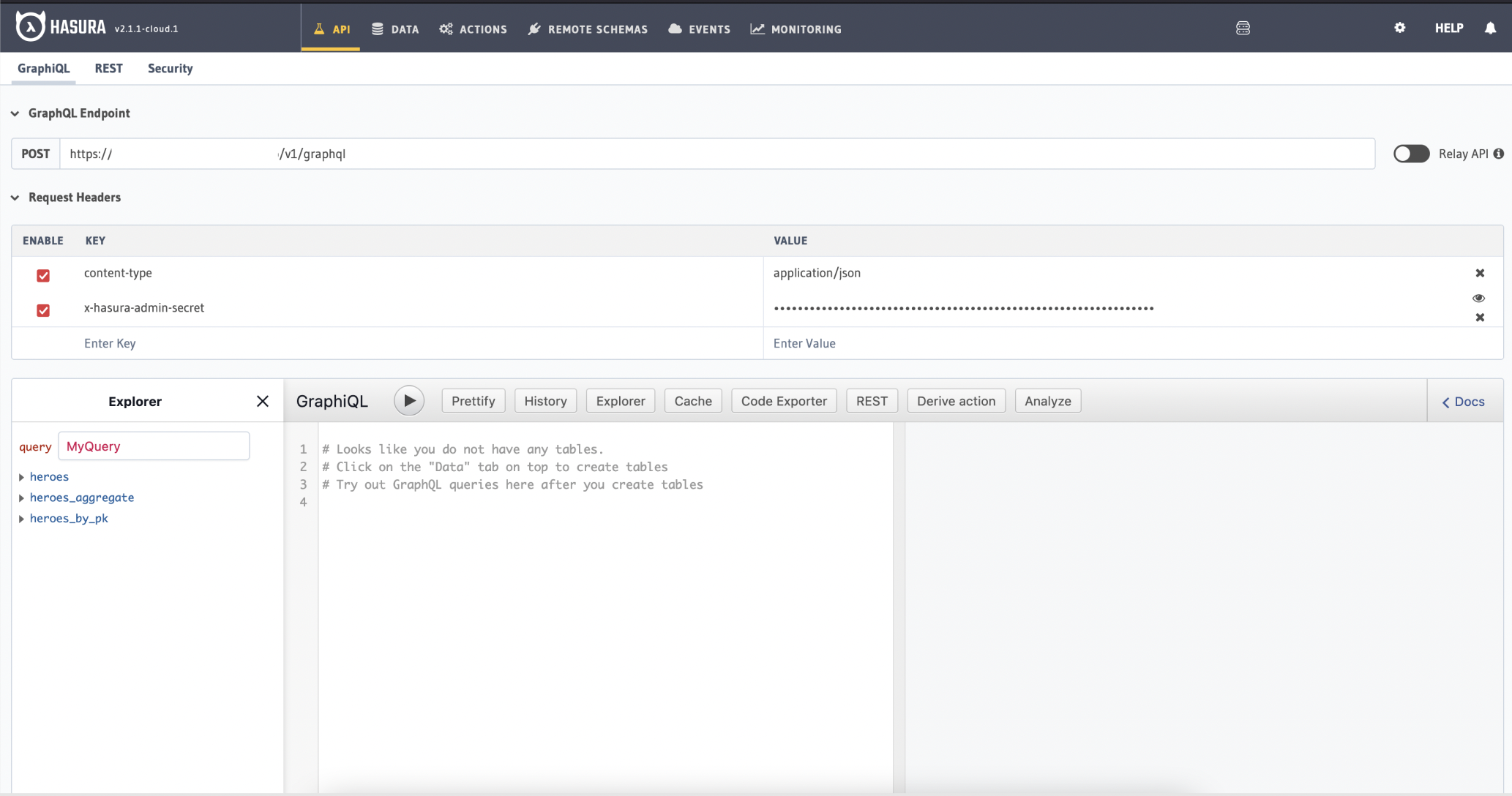1512x796 pixels.
Task: Switch to the Security sub-tab
Action: click(170, 68)
